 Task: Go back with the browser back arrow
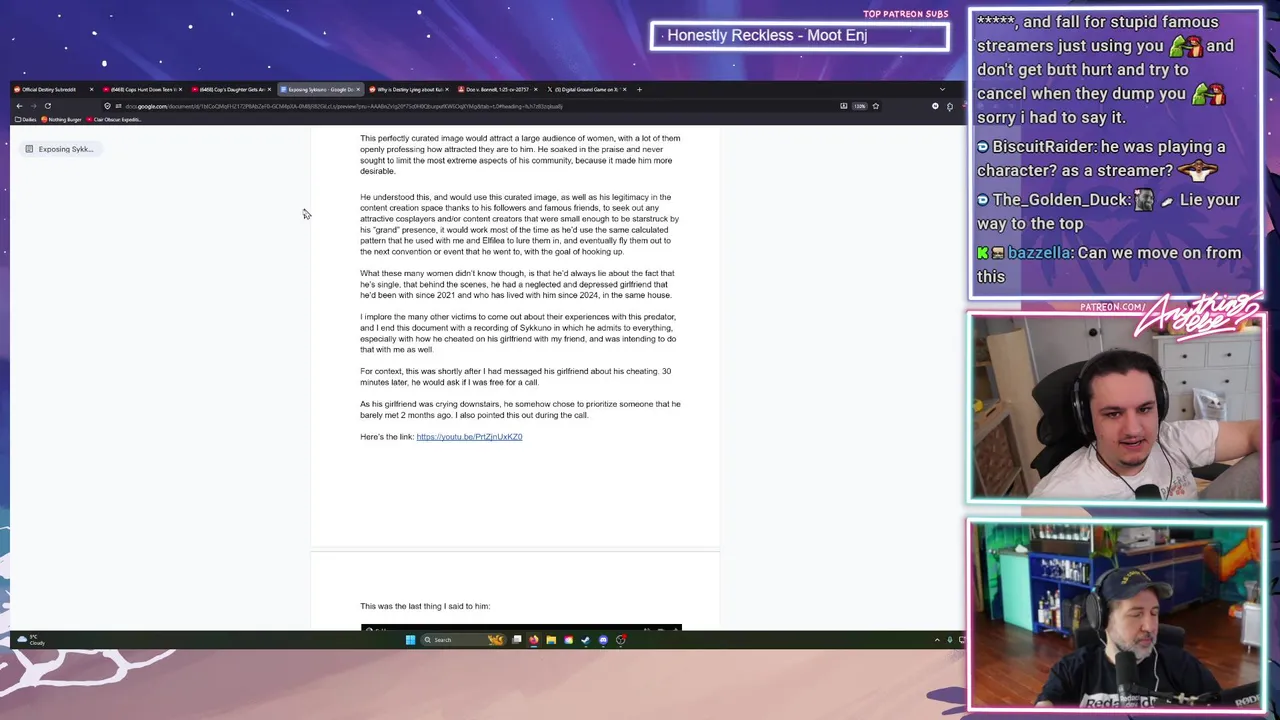pos(19,106)
